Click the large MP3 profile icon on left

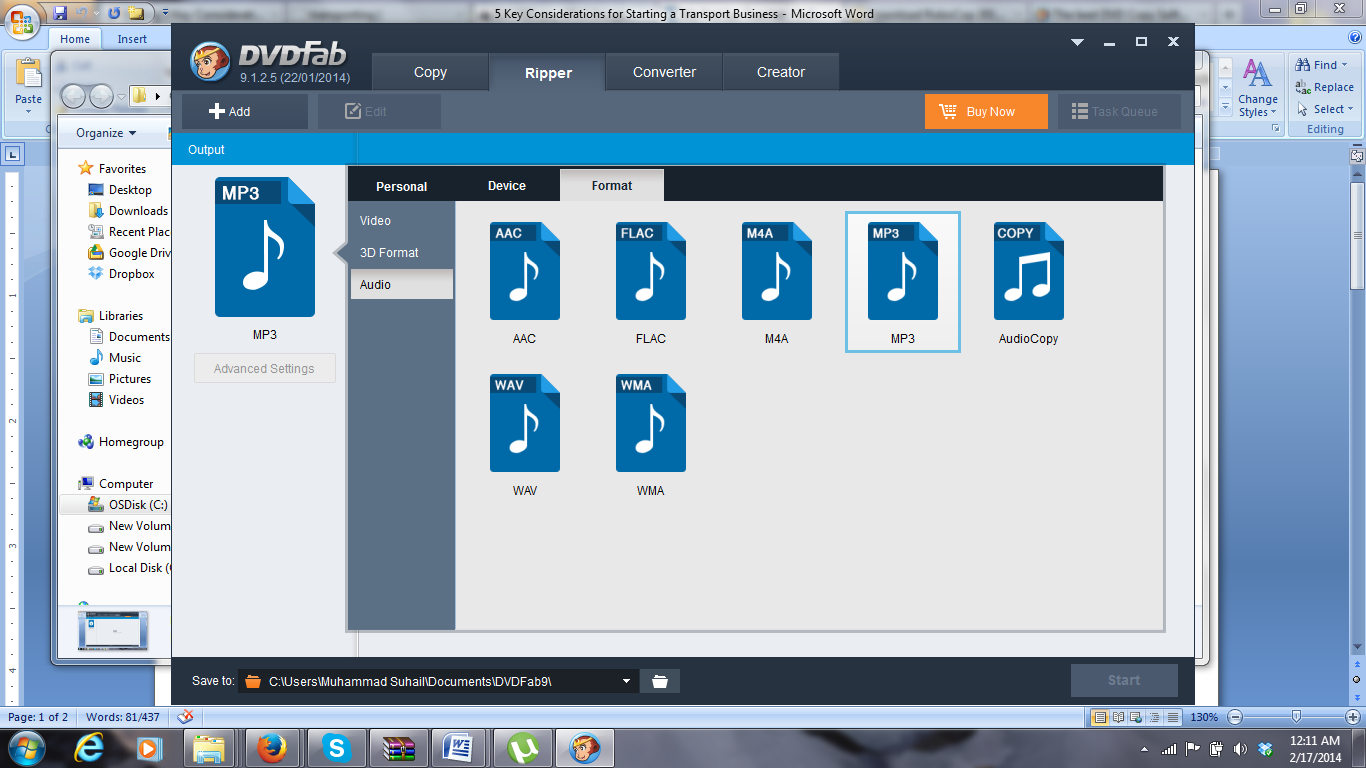click(x=265, y=247)
